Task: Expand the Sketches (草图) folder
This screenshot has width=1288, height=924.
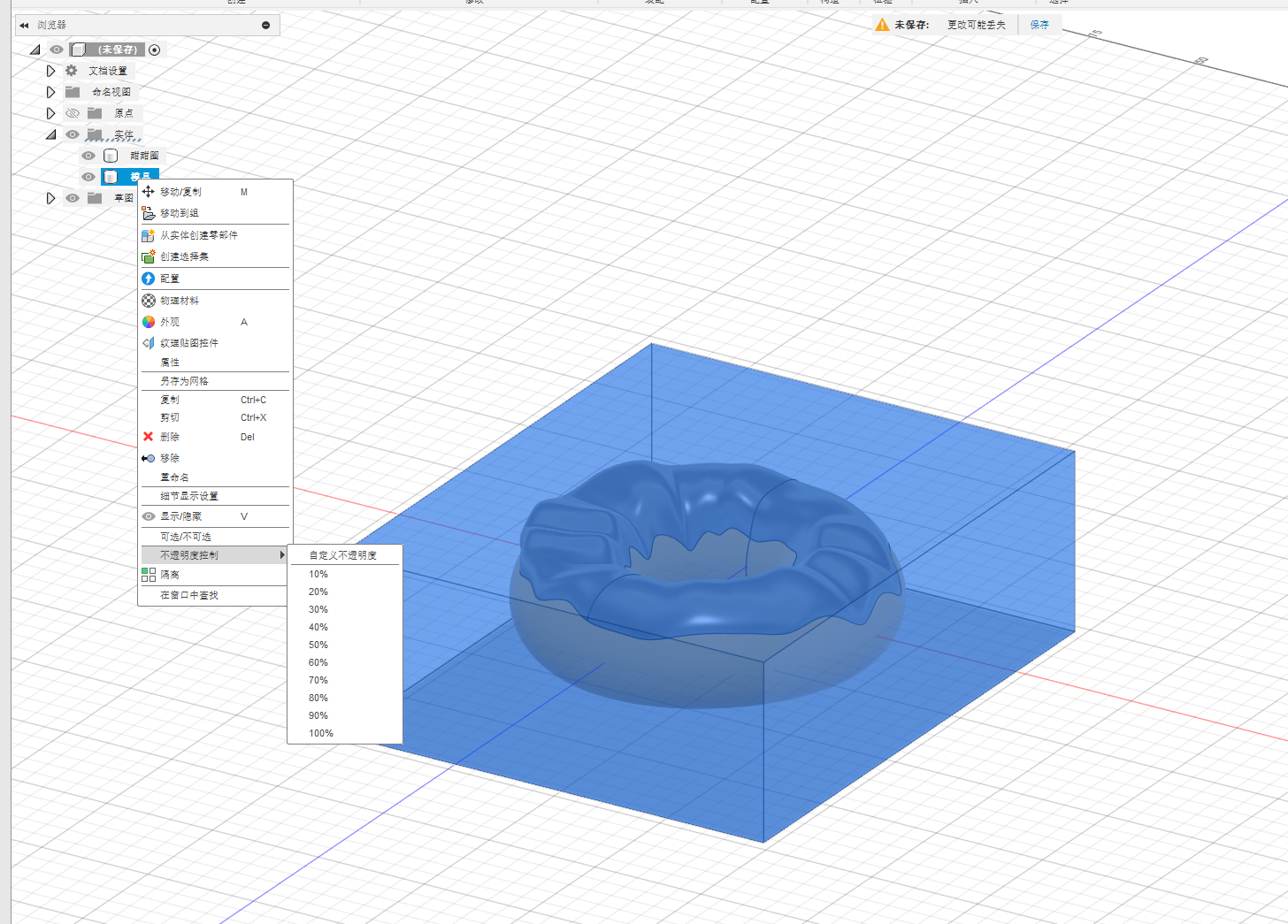Action: 50,198
